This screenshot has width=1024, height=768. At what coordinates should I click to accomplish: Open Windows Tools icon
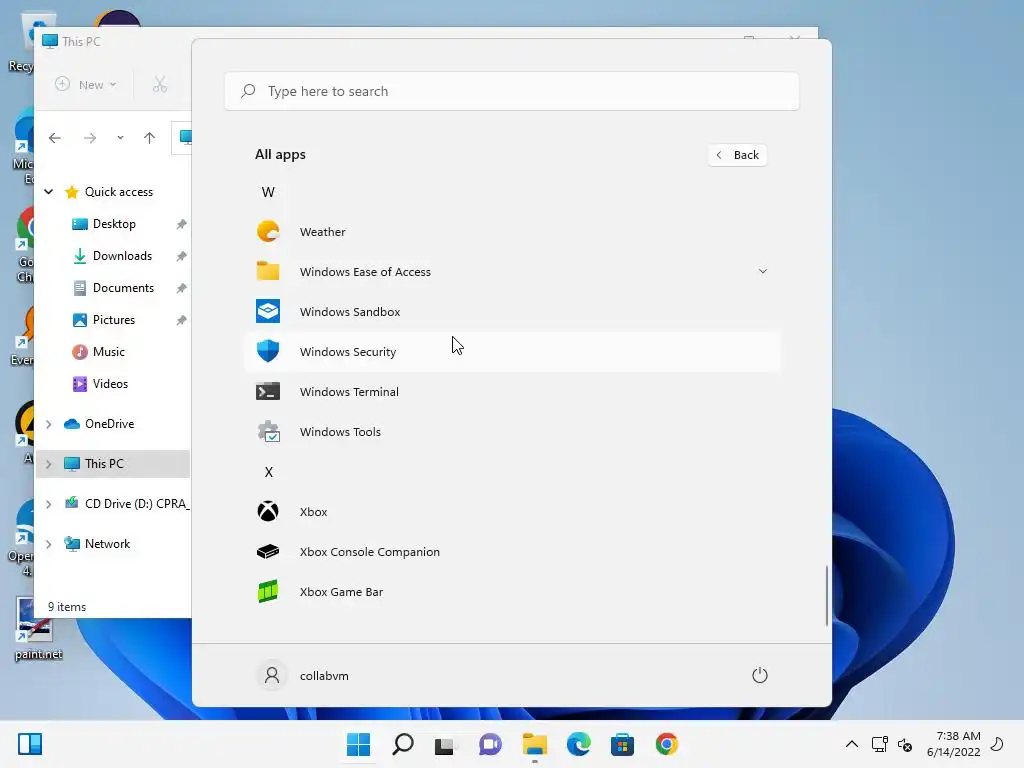[x=268, y=432]
